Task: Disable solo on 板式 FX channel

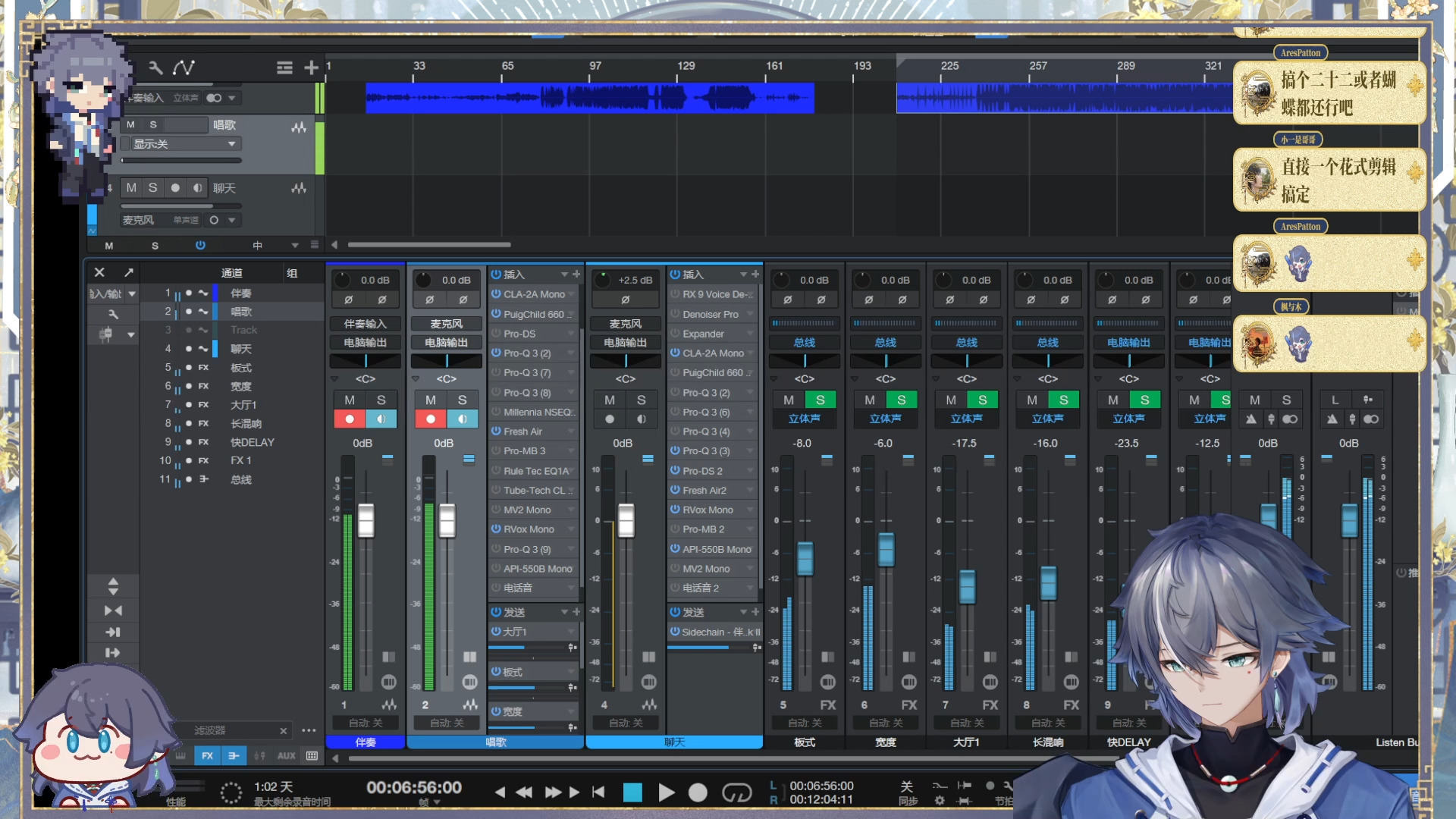Action: click(820, 400)
